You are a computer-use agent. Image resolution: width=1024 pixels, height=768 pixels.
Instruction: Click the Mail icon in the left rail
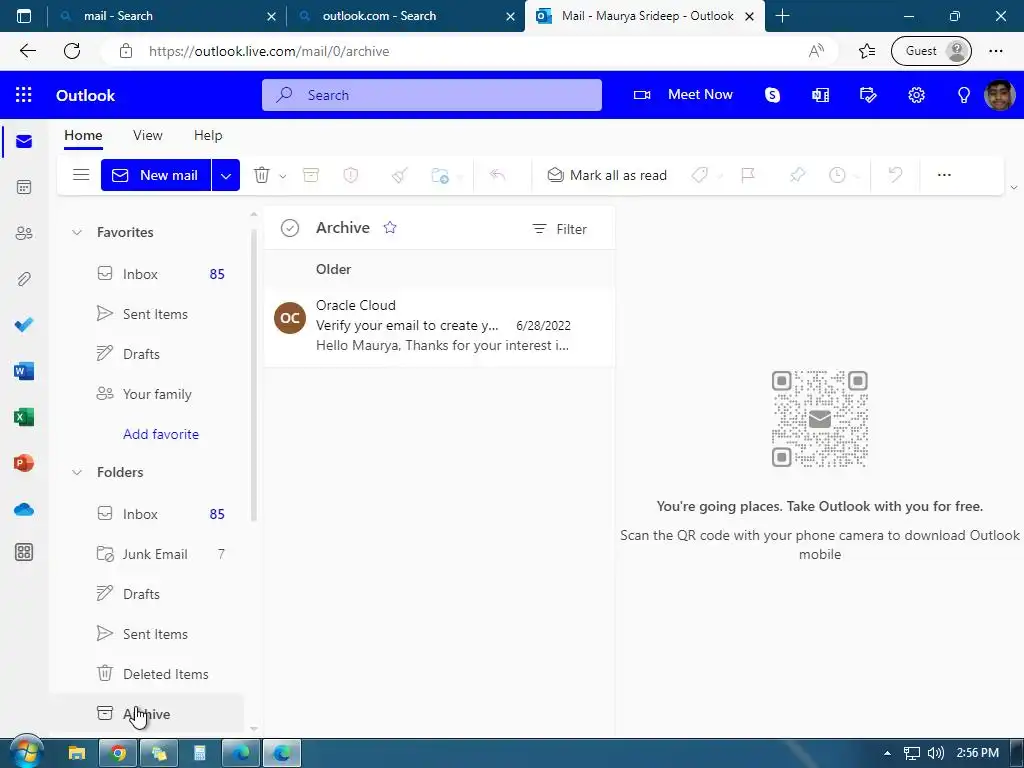[24, 142]
